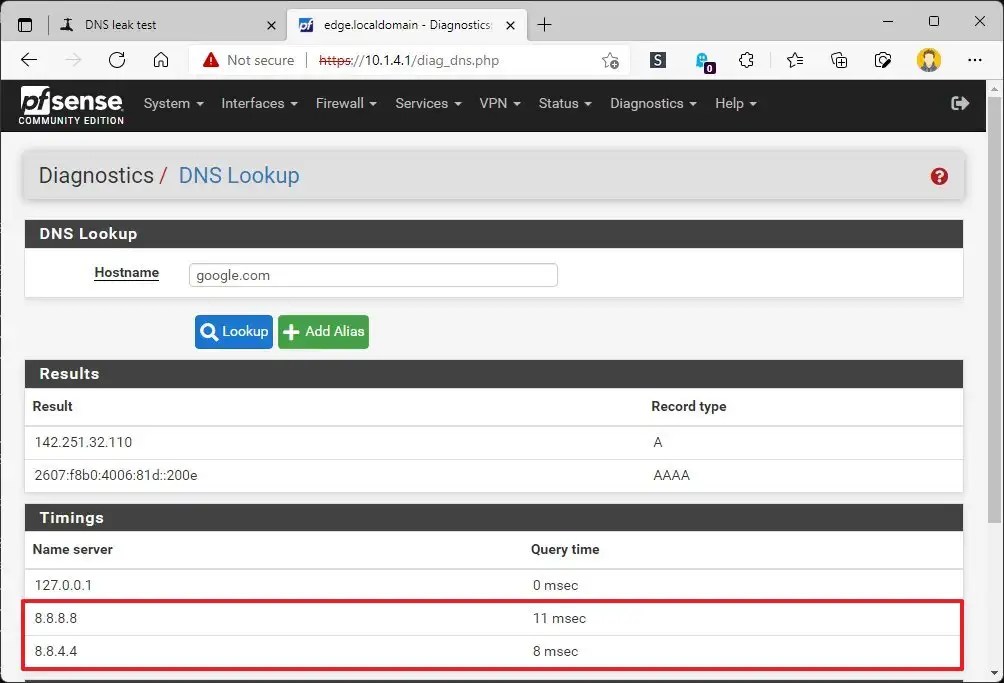Open the Diagnostics dropdown menu
Image resolution: width=1004 pixels, height=683 pixels.
[652, 103]
